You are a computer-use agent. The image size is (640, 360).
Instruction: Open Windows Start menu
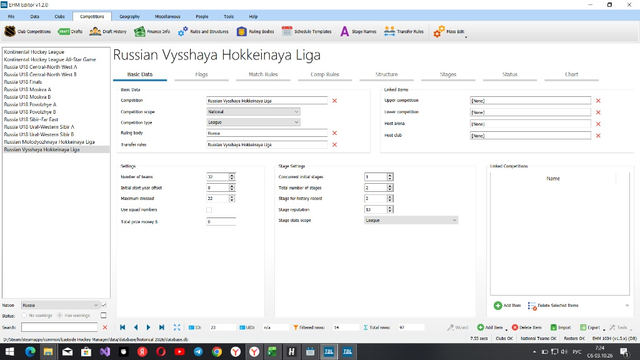pyautogui.click(x=9, y=352)
